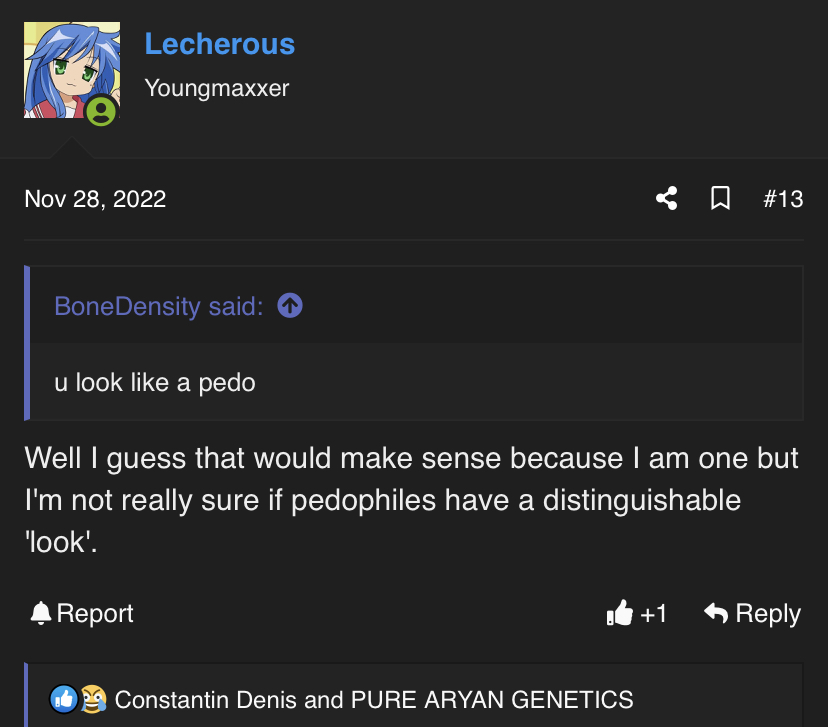Screen dimensions: 828x727
Task: Open the PURE ARYAN GENETICS user link
Action: click(492, 700)
